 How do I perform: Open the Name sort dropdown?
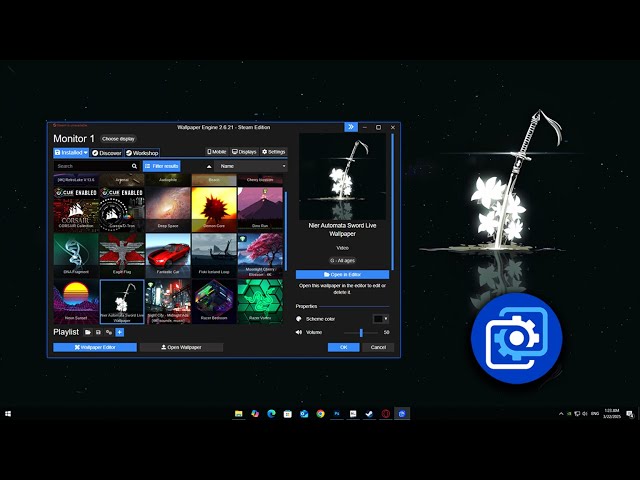pos(252,166)
